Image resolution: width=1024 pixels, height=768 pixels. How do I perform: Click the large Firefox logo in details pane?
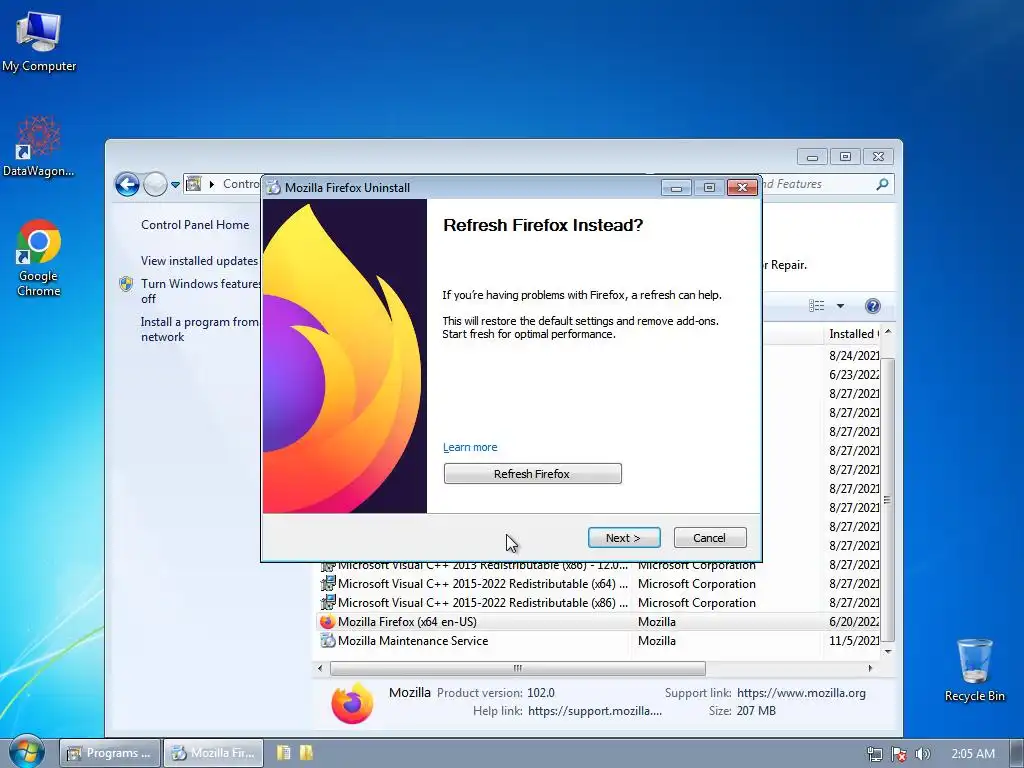pyautogui.click(x=352, y=703)
